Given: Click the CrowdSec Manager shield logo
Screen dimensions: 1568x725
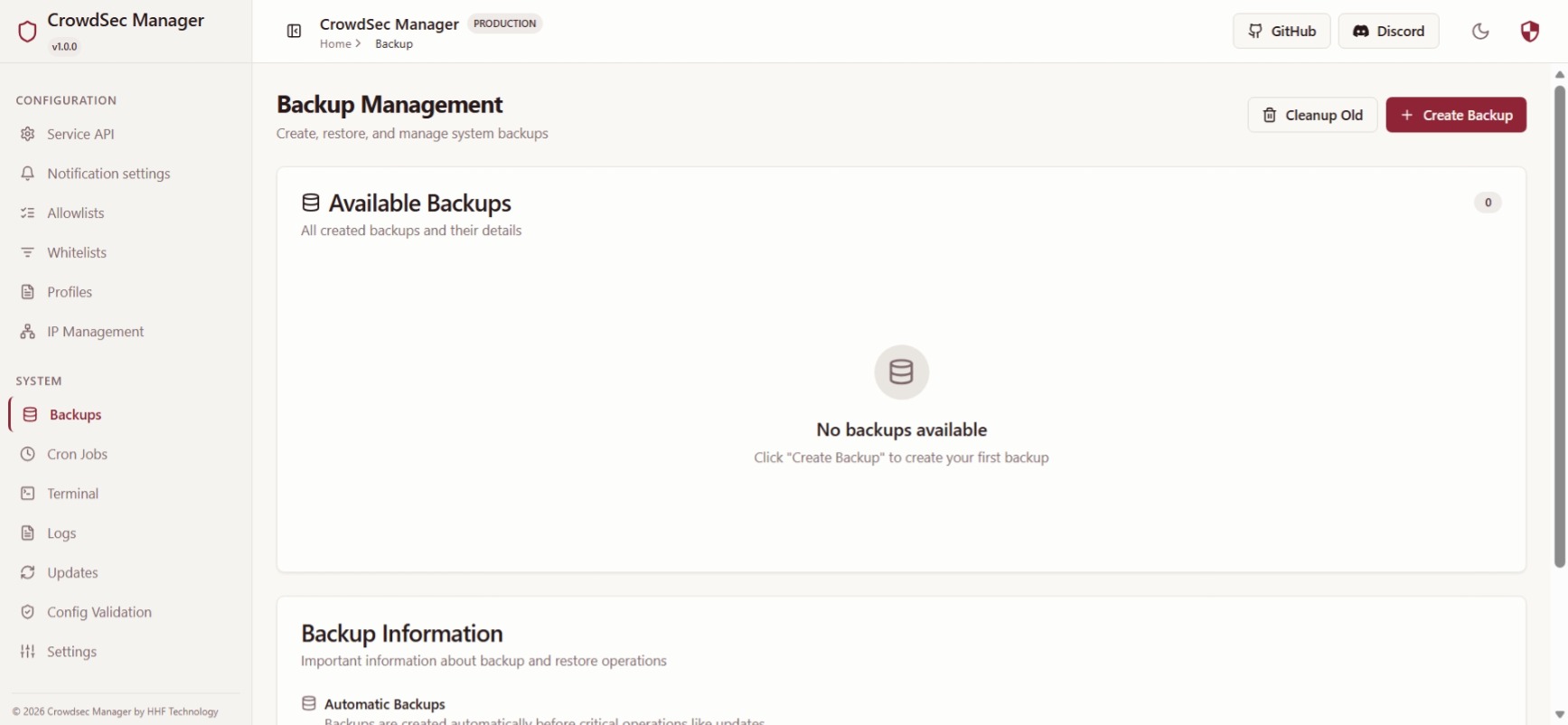Looking at the screenshot, I should [27, 32].
